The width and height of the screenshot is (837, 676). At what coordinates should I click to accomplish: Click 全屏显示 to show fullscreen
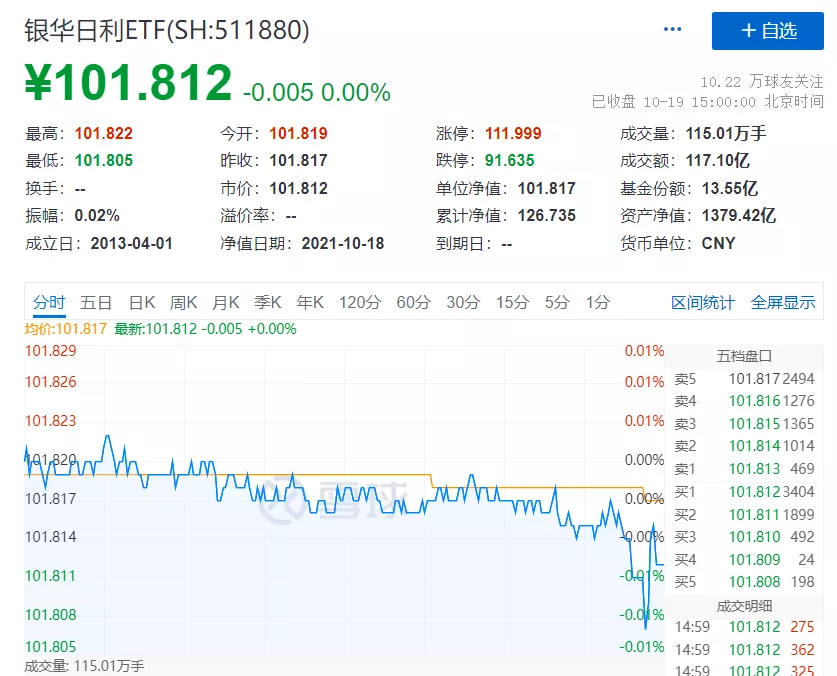[783, 302]
